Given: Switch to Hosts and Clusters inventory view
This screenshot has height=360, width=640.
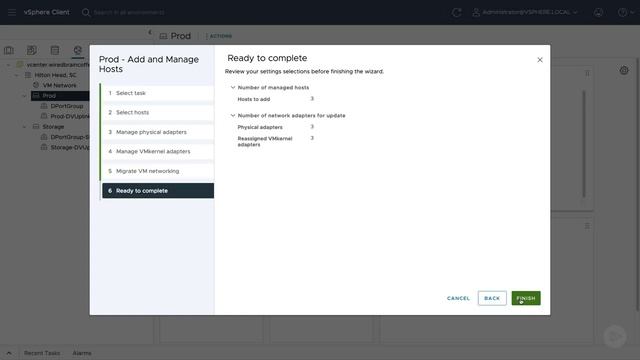Looking at the screenshot, I should click(x=9, y=50).
